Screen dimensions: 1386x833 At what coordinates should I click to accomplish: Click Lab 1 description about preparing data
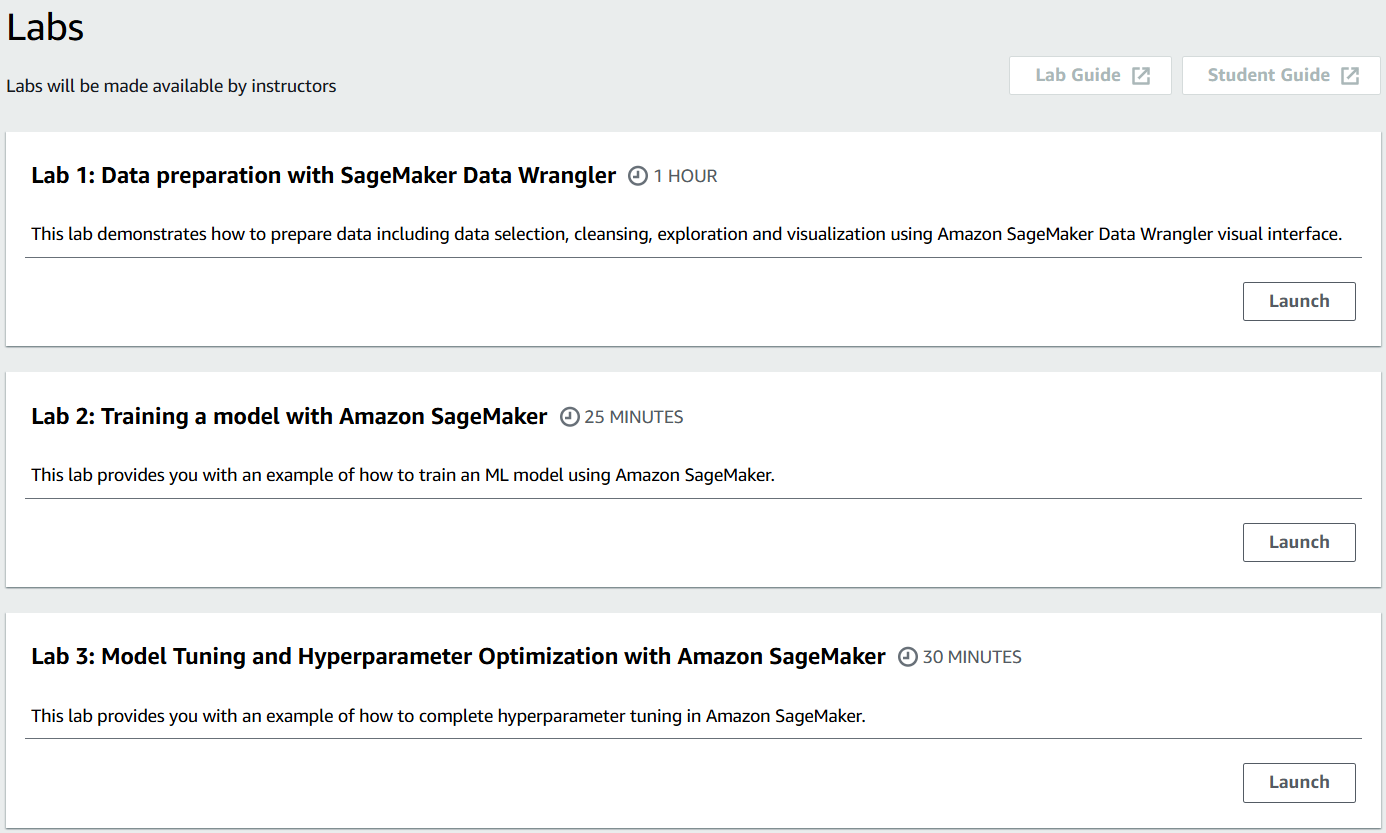(686, 234)
